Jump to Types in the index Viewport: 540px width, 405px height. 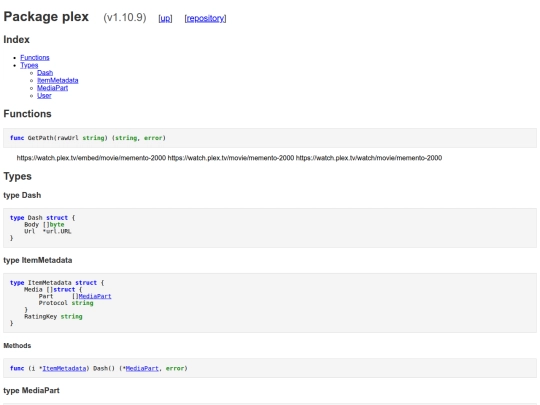(x=29, y=65)
